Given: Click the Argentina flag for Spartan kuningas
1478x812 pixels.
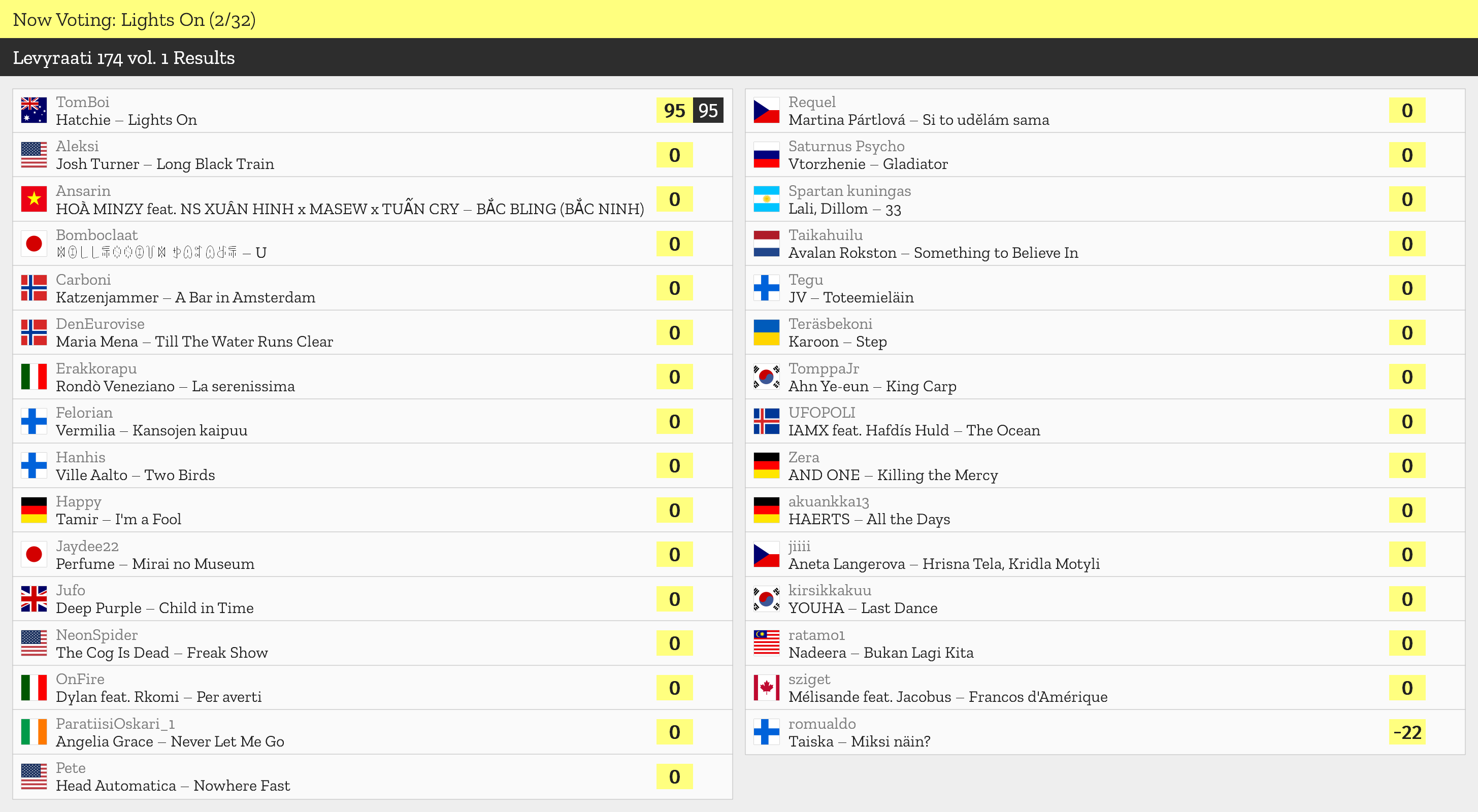Looking at the screenshot, I should tap(766, 199).
